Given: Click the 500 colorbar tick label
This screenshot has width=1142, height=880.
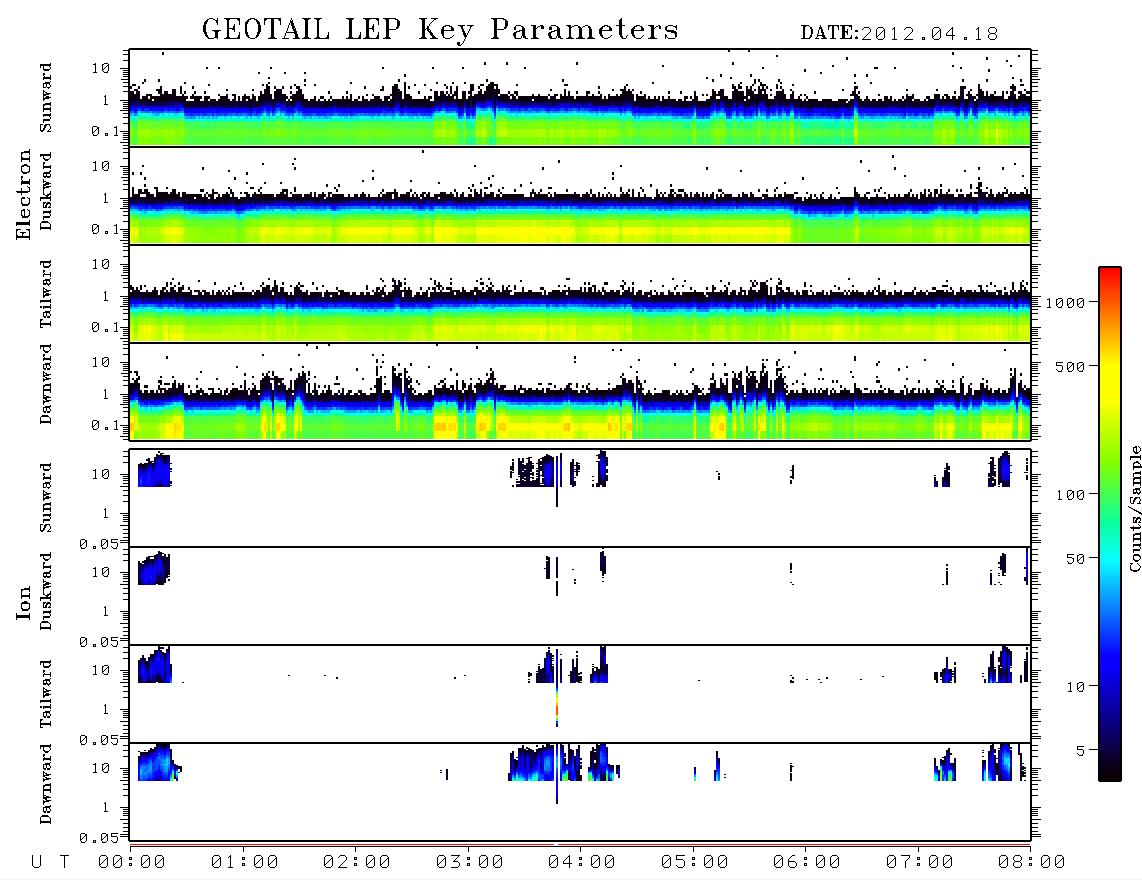Looking at the screenshot, I should click(1071, 367).
